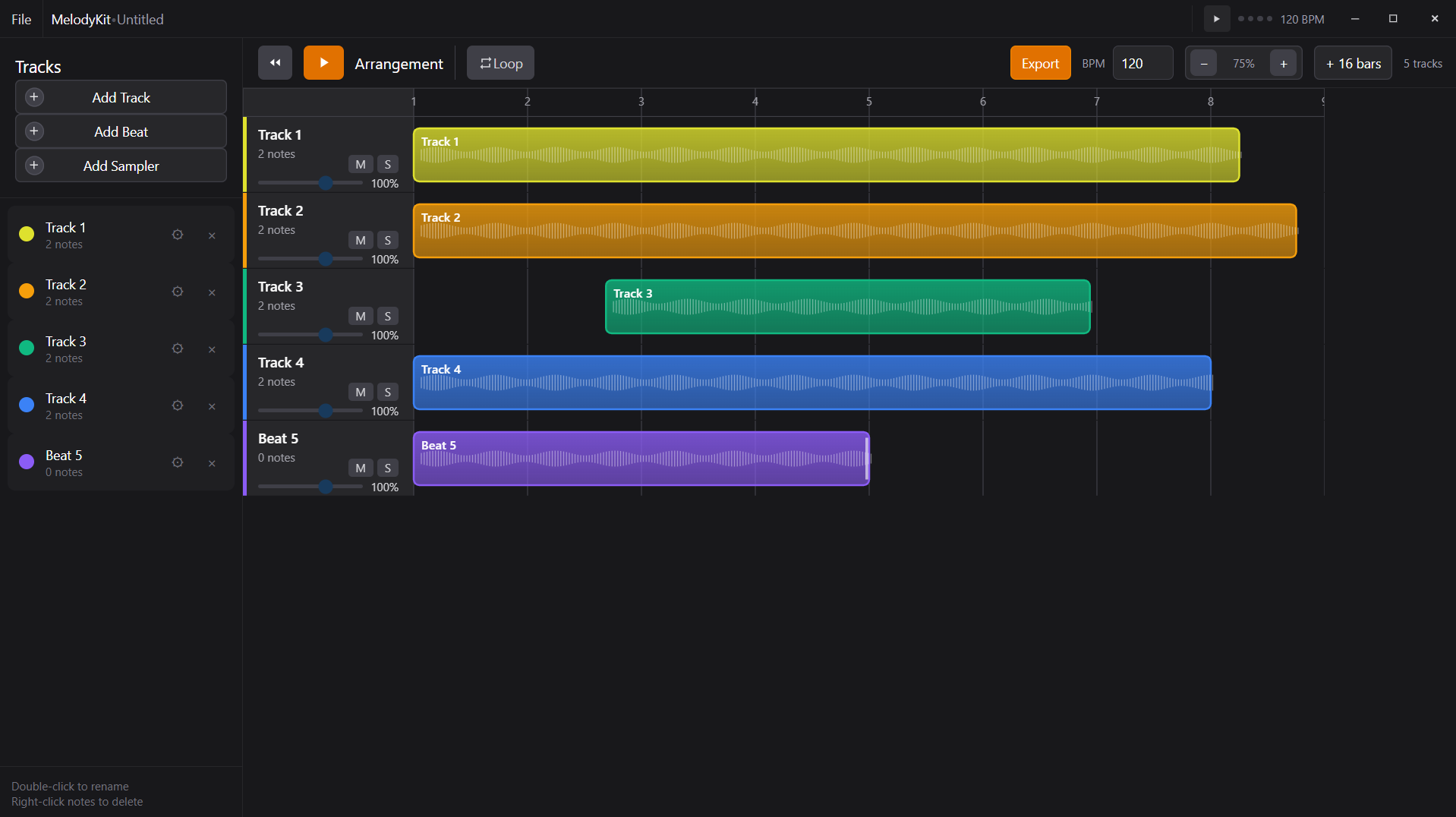The width and height of the screenshot is (1456, 817).
Task: Mute Track 1 in the arrangement
Action: pyautogui.click(x=361, y=164)
